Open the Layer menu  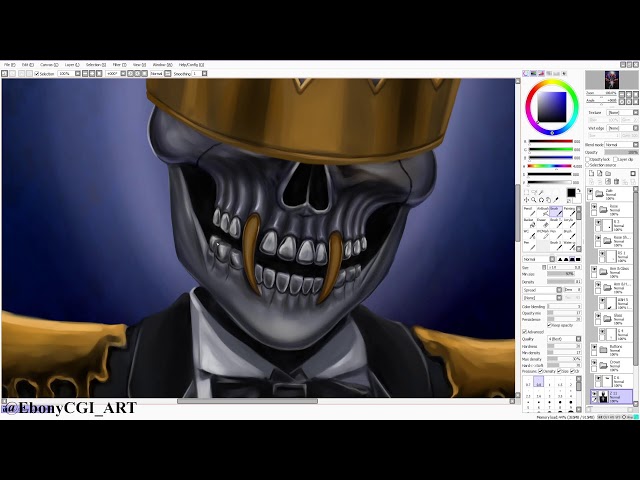(x=72, y=64)
